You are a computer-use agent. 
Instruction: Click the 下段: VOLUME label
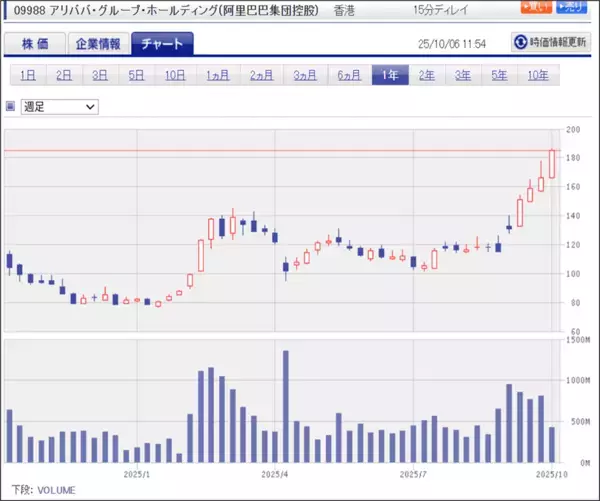(44, 490)
